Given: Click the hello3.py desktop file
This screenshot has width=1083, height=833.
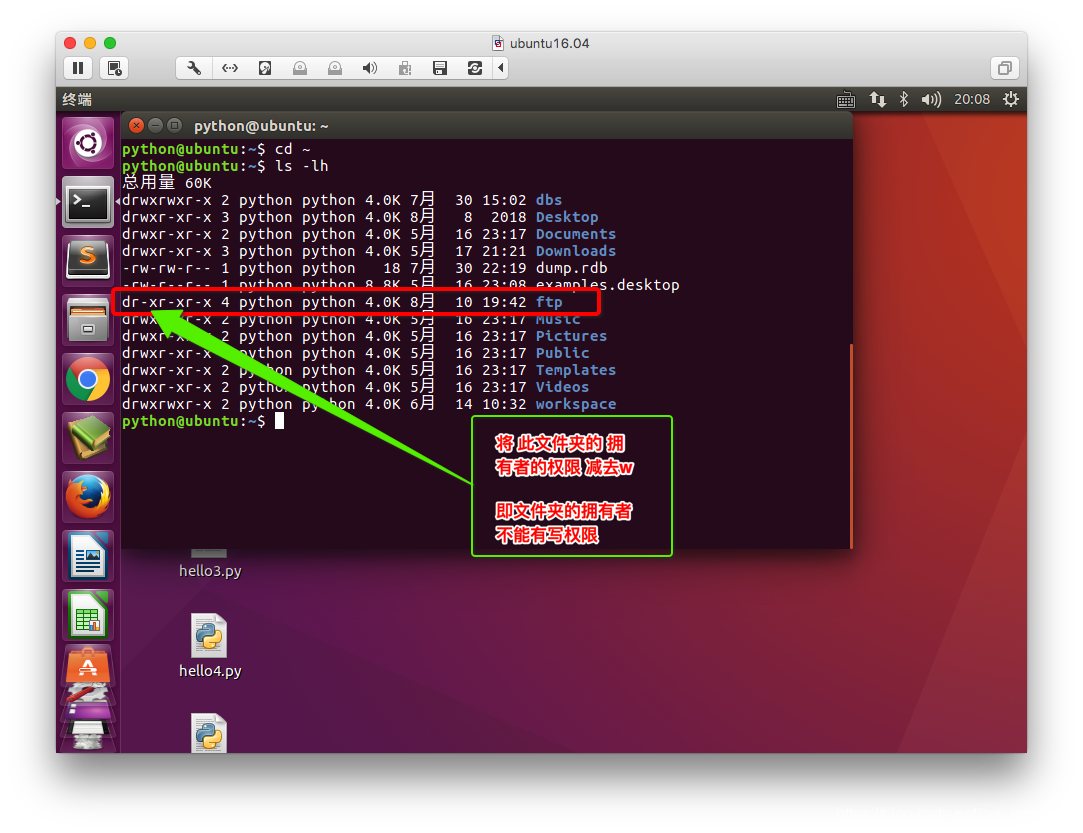Looking at the screenshot, I should click(210, 564).
